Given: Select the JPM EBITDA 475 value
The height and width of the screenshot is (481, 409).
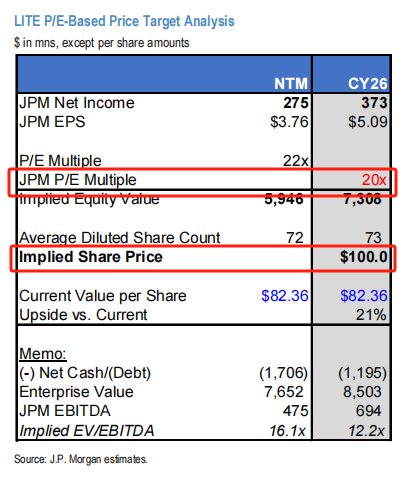Looking at the screenshot, I should (295, 411).
